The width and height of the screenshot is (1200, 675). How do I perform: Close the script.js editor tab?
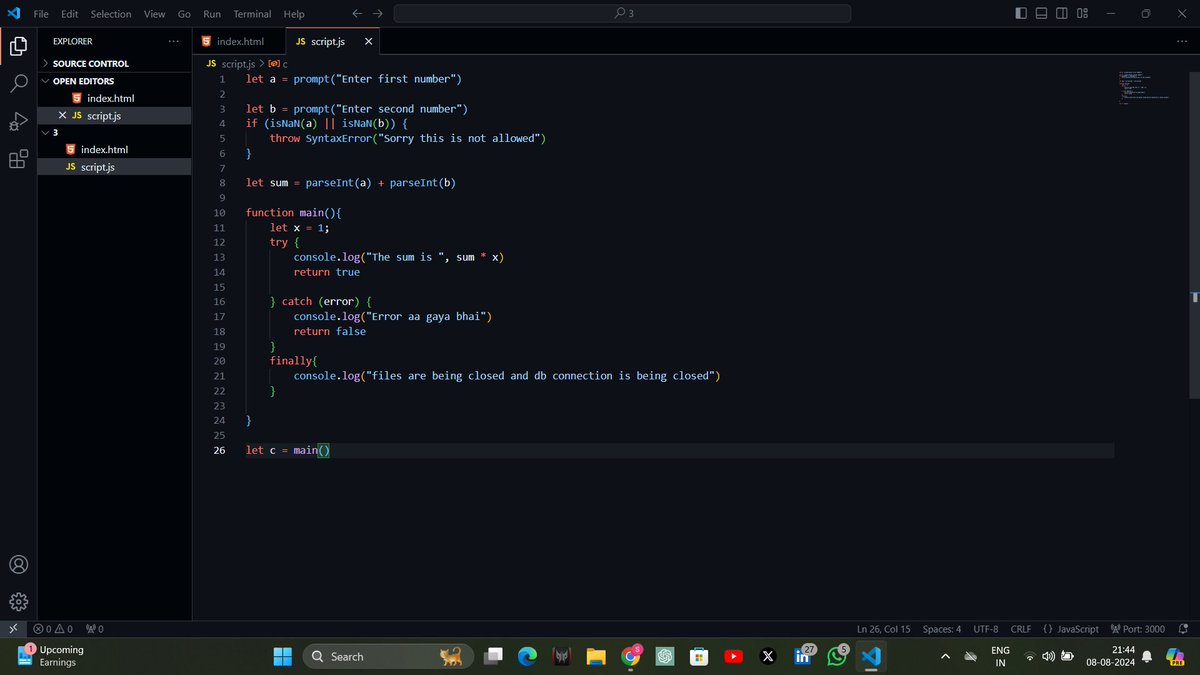(368, 42)
